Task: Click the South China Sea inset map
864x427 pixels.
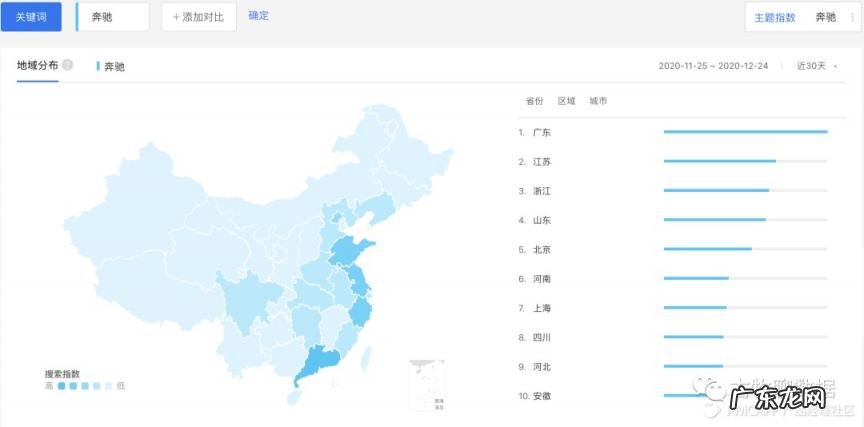Action: pos(426,385)
